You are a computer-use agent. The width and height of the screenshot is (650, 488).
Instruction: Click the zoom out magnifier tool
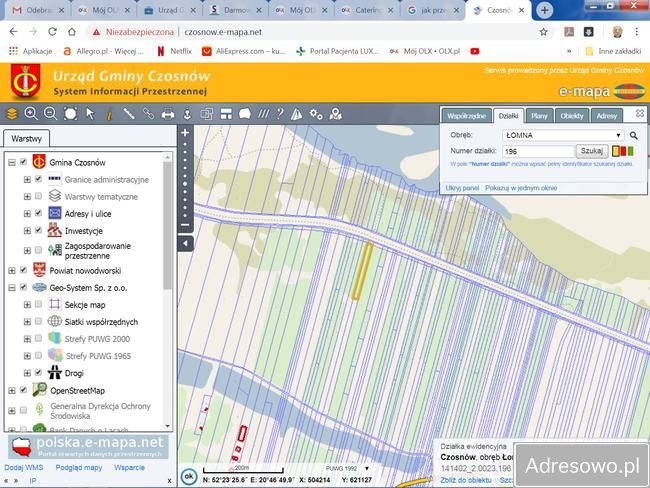(x=50, y=114)
